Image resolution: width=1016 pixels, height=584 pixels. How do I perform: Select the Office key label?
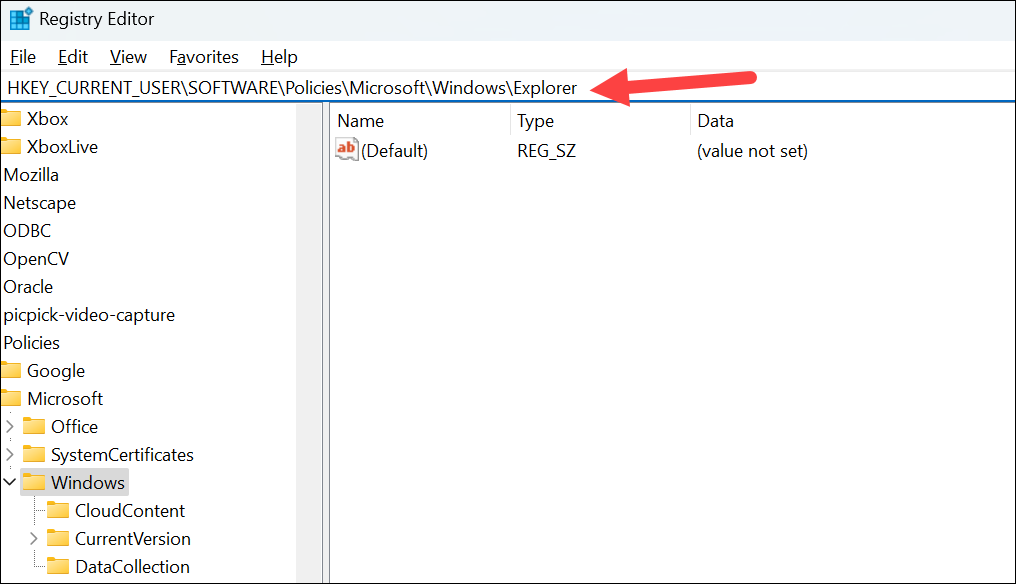pos(75,426)
